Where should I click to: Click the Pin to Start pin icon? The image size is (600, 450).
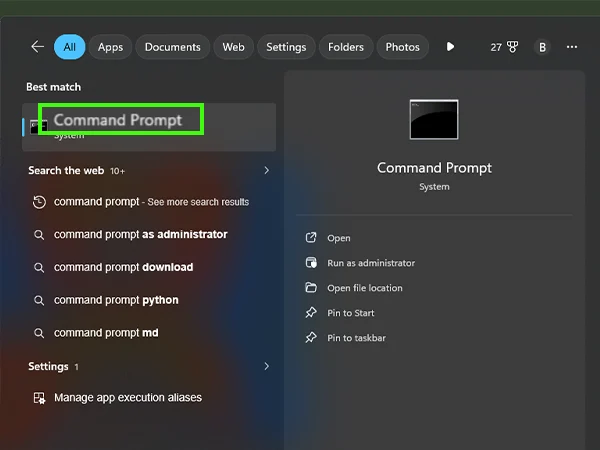point(311,313)
